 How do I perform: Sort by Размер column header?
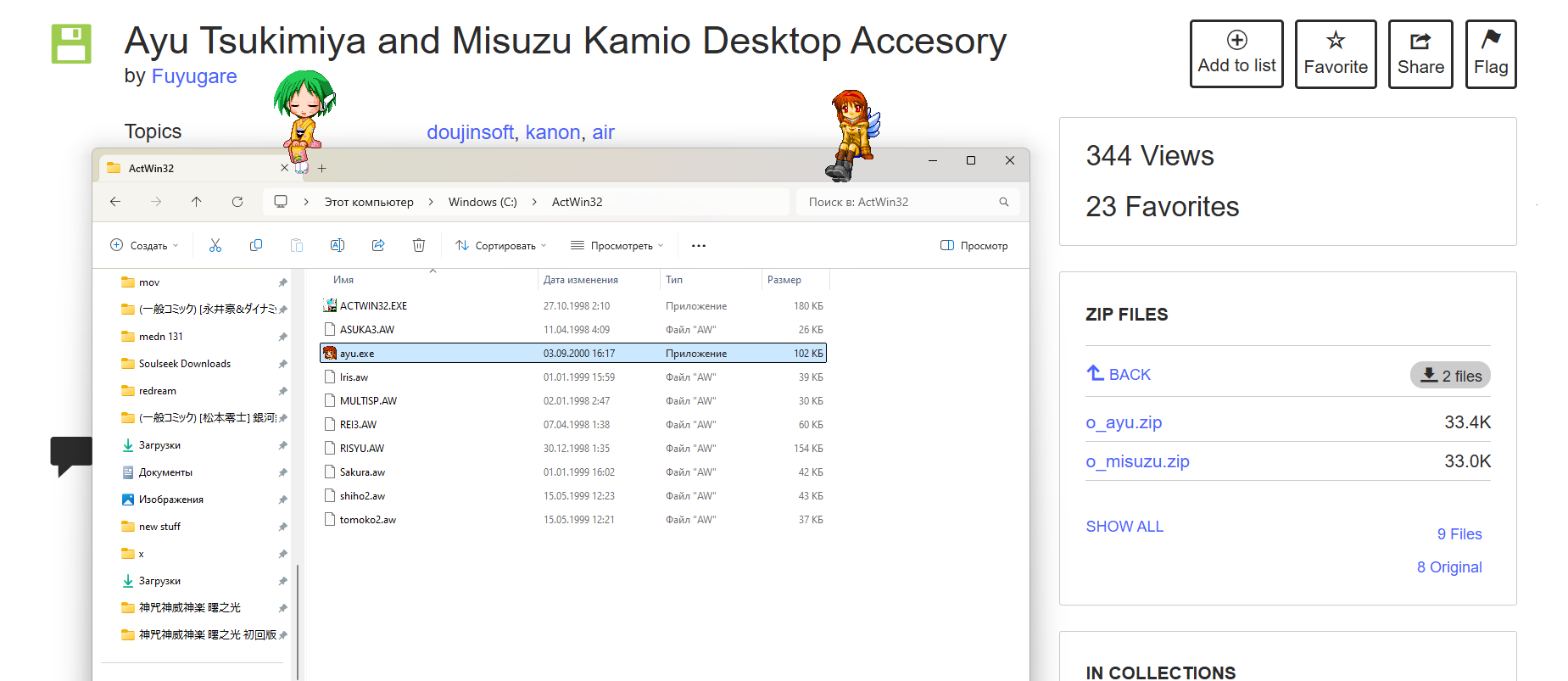784,280
